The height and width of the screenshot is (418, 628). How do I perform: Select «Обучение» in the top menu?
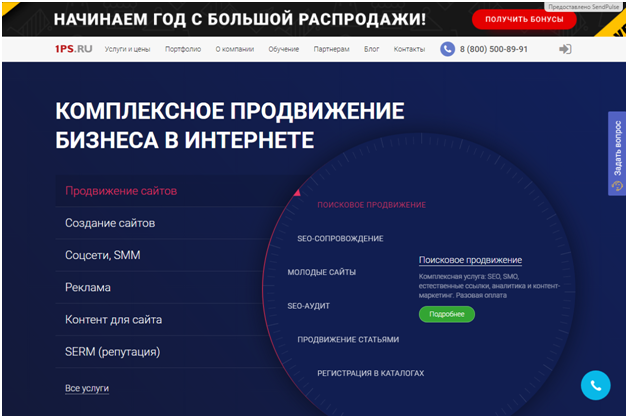(x=284, y=49)
